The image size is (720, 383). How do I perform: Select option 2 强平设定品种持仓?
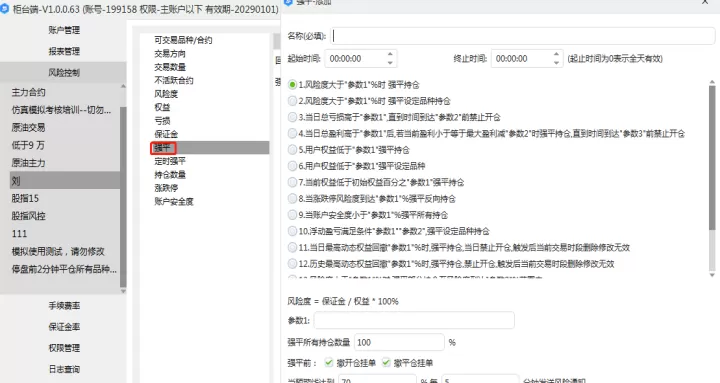(292, 101)
